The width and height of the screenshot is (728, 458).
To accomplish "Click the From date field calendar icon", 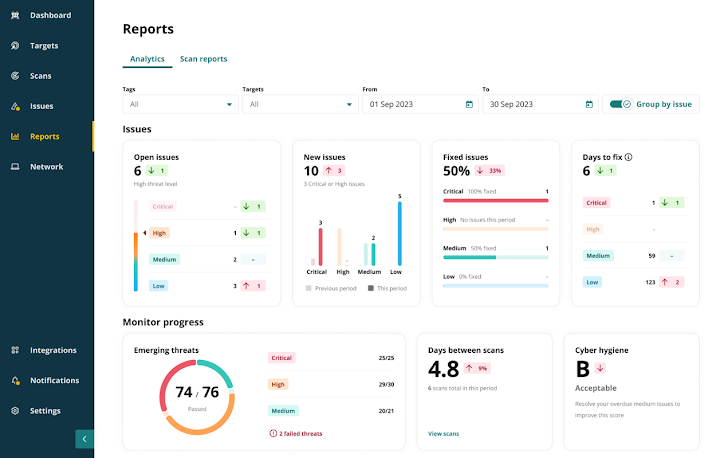I will pos(469,104).
